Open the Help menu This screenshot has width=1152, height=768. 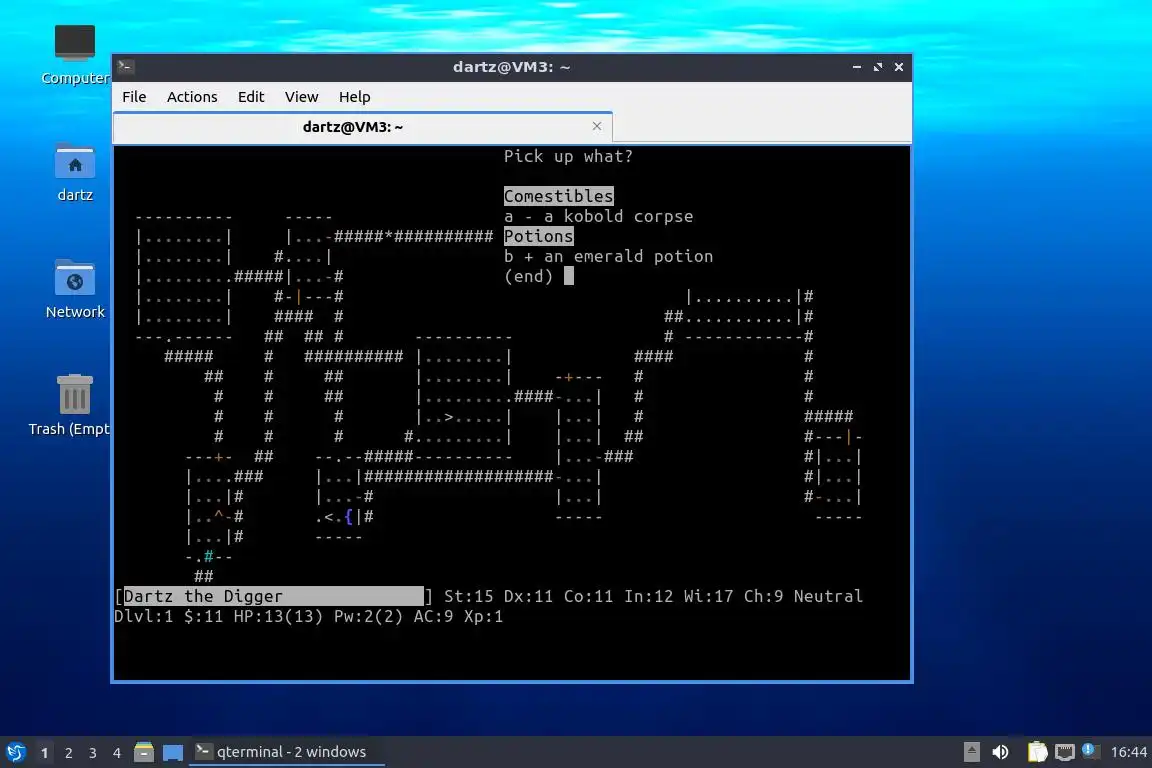tap(354, 97)
